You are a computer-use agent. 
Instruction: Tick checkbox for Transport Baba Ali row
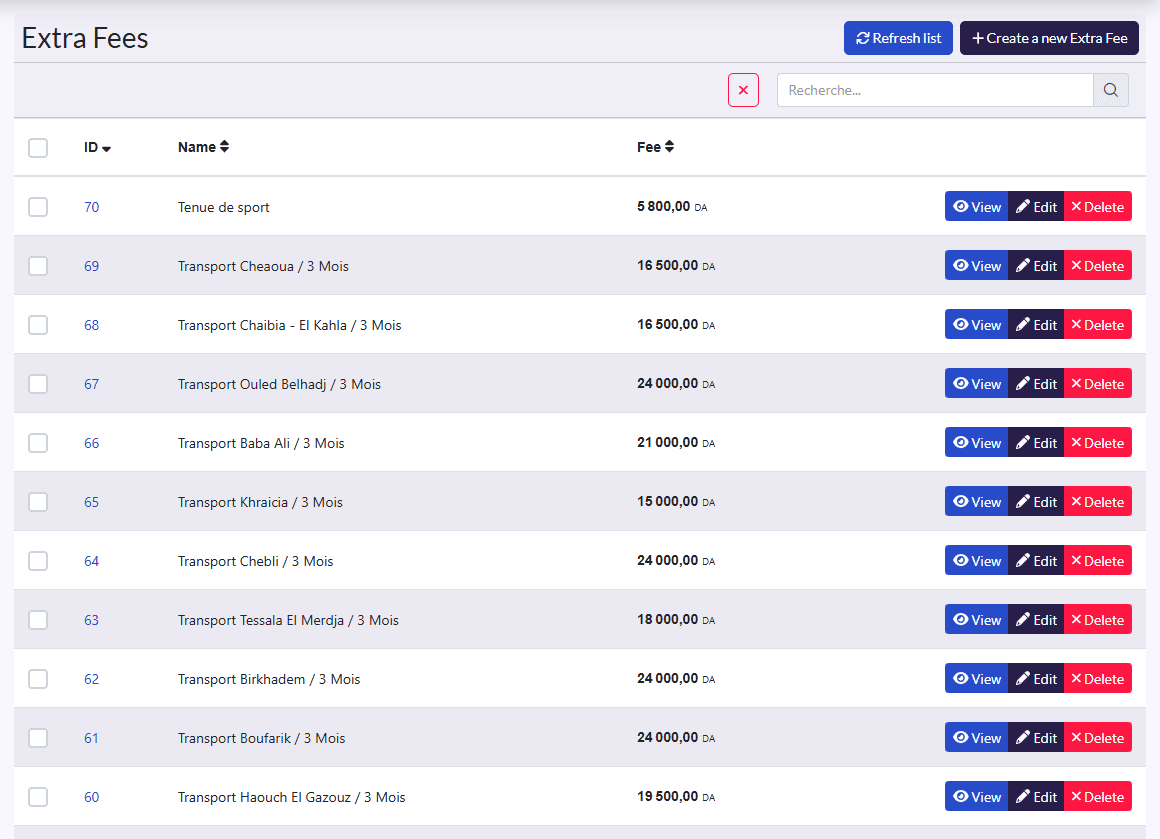tap(38, 442)
